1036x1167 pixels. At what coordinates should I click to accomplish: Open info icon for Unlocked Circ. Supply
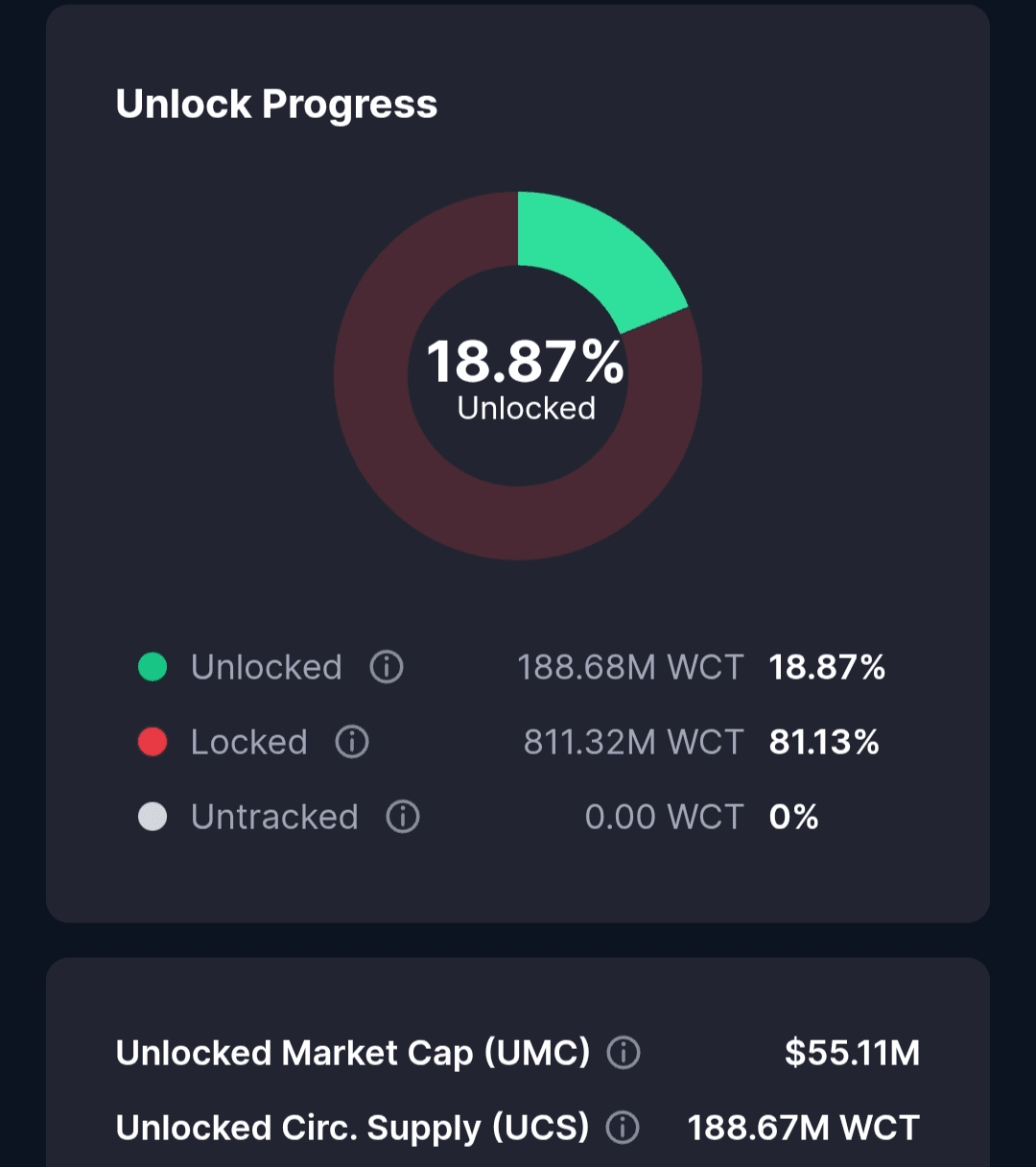pos(623,1128)
